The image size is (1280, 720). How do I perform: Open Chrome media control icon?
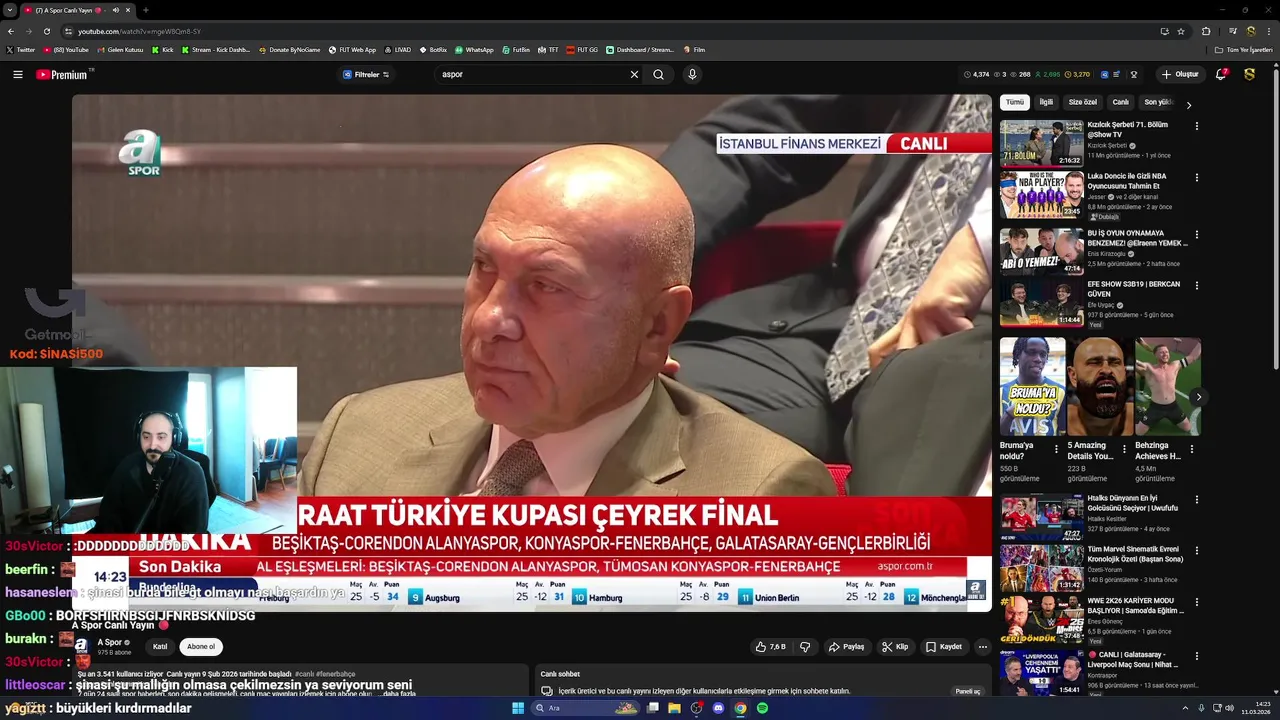[x=1233, y=31]
